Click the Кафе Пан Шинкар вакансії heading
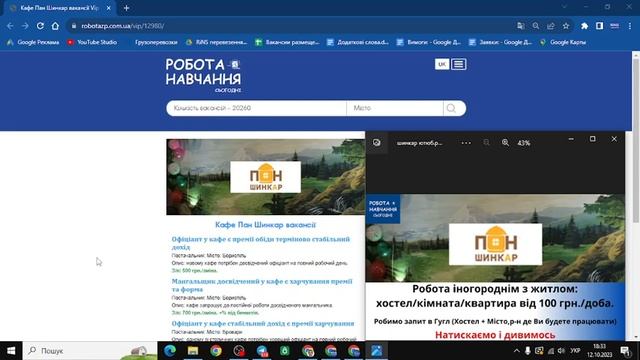Viewport: 640px width, 360px height. tap(265, 225)
